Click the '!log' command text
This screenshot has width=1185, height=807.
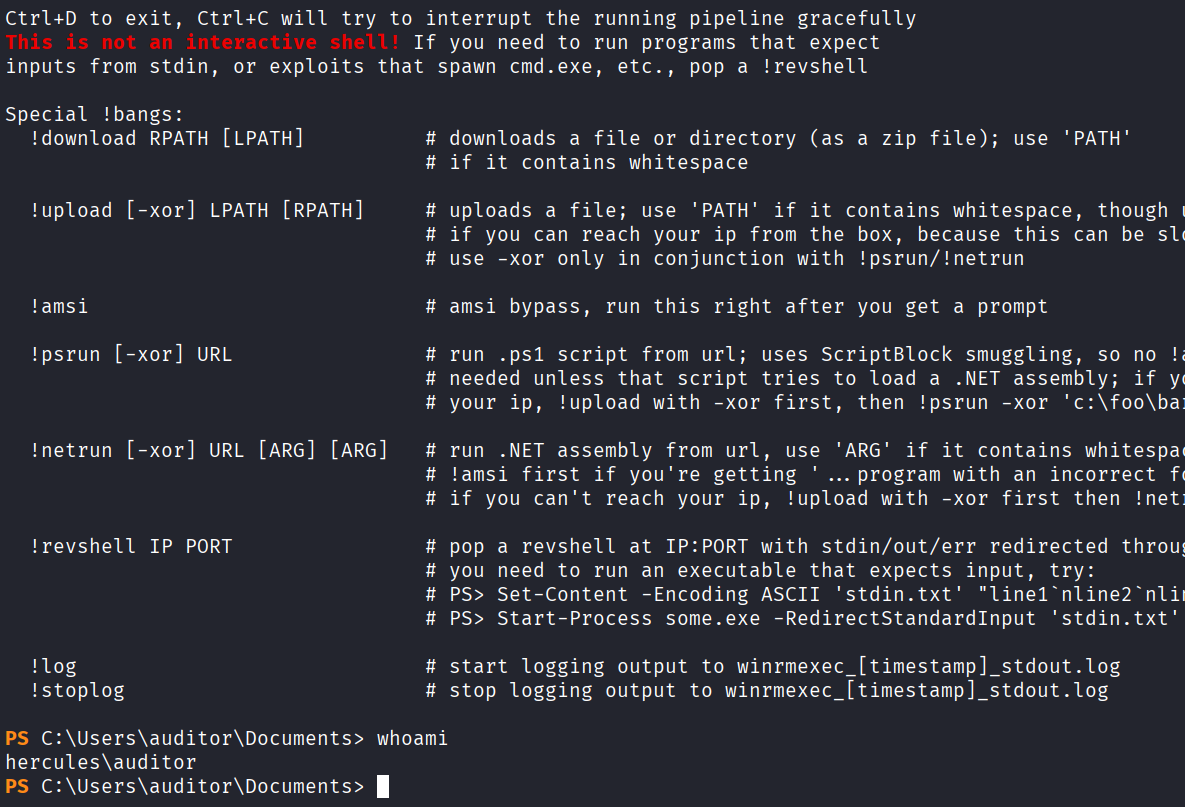[52, 666]
